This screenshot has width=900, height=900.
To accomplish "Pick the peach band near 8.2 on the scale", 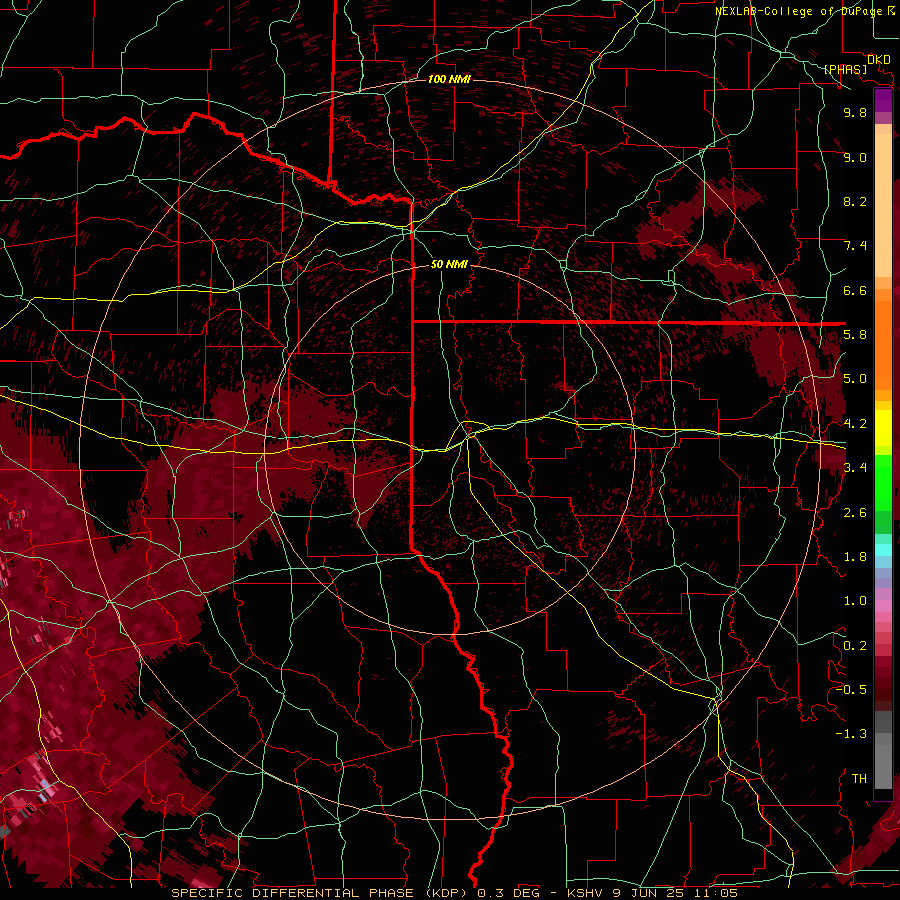I will [883, 205].
